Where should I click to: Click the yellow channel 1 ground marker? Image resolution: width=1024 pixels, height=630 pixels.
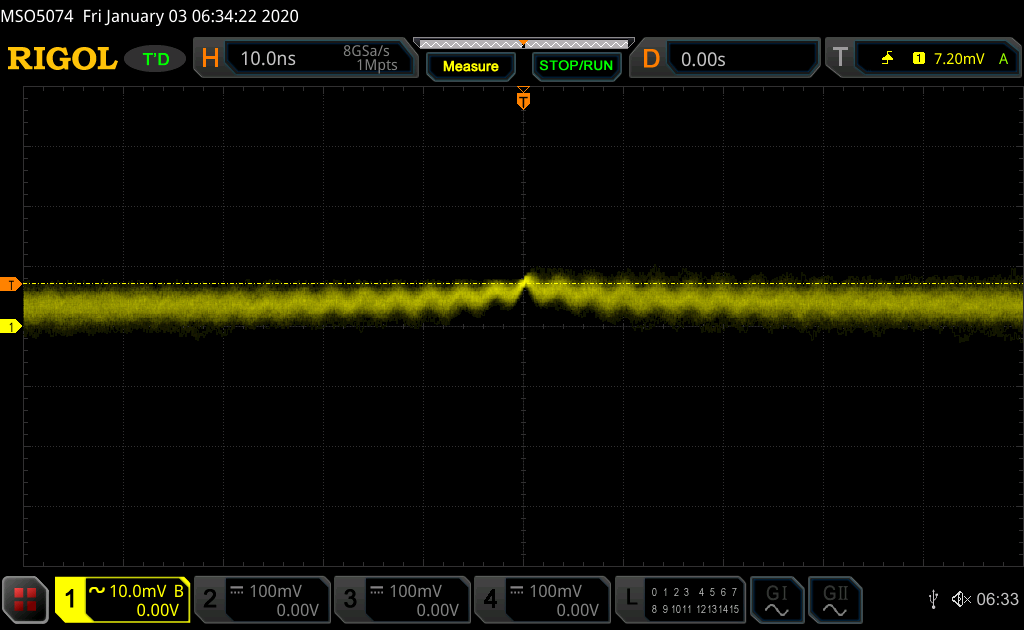[10, 326]
